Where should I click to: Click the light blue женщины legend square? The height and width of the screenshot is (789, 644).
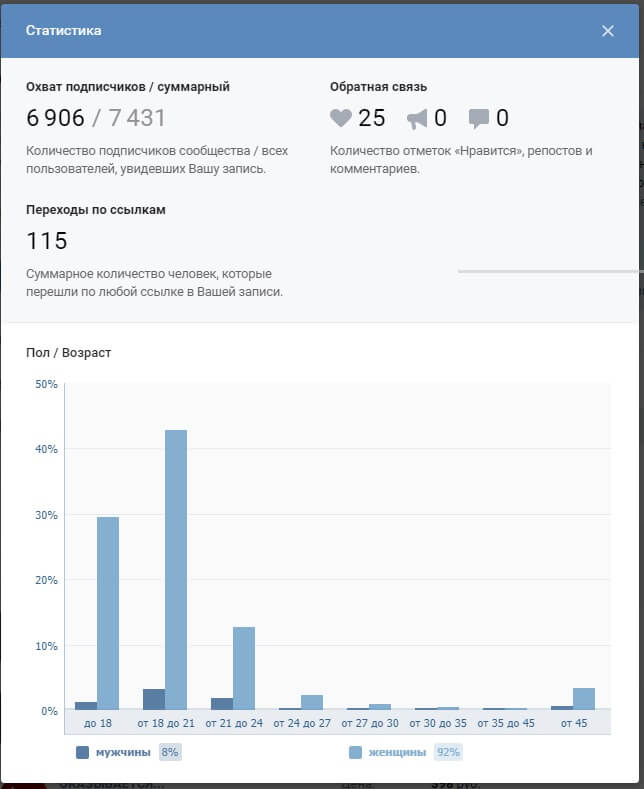(355, 752)
